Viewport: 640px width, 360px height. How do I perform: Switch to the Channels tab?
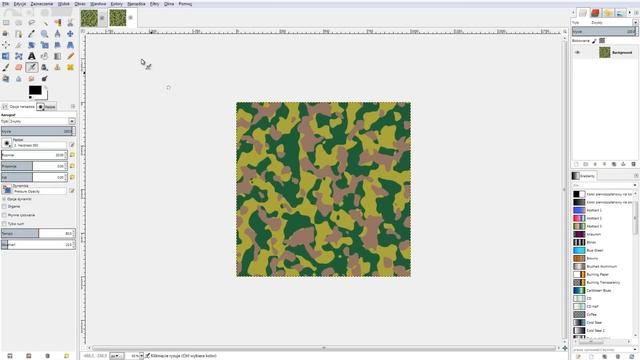pos(595,13)
